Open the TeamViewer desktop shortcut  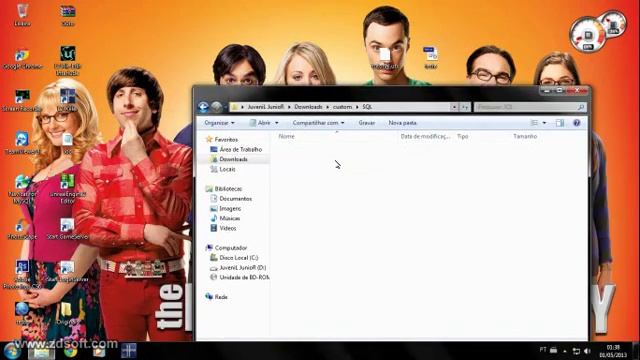click(x=22, y=143)
